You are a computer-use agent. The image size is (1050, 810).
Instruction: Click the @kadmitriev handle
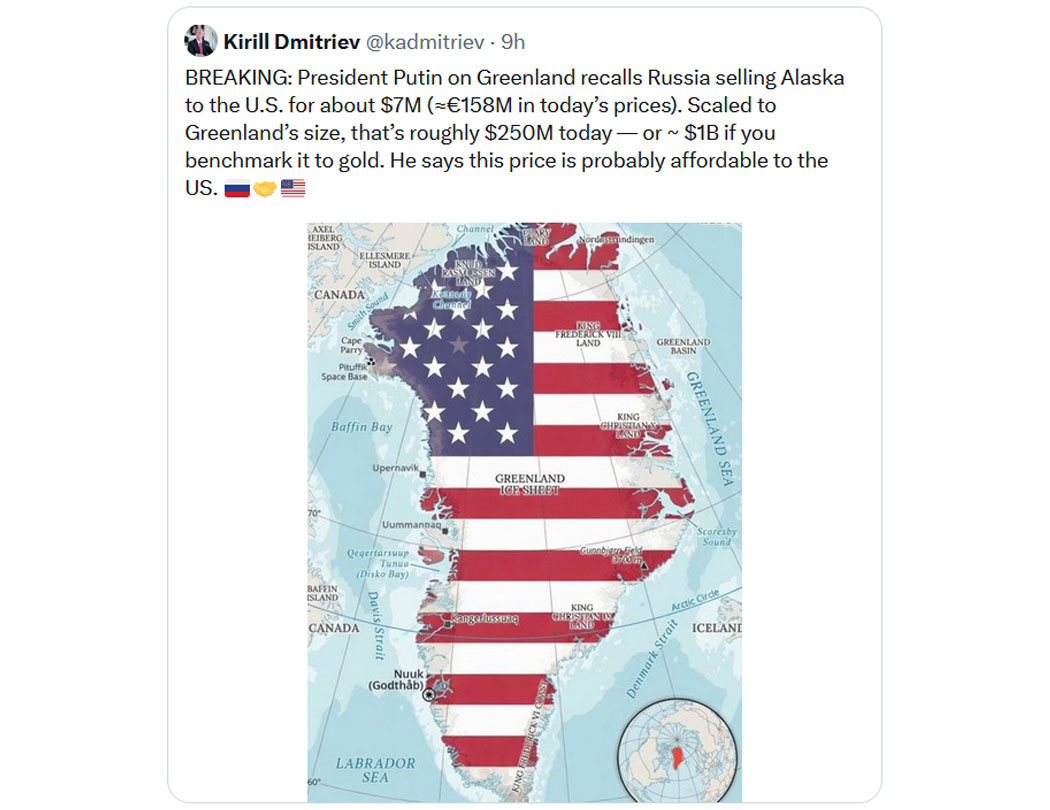pos(427,42)
